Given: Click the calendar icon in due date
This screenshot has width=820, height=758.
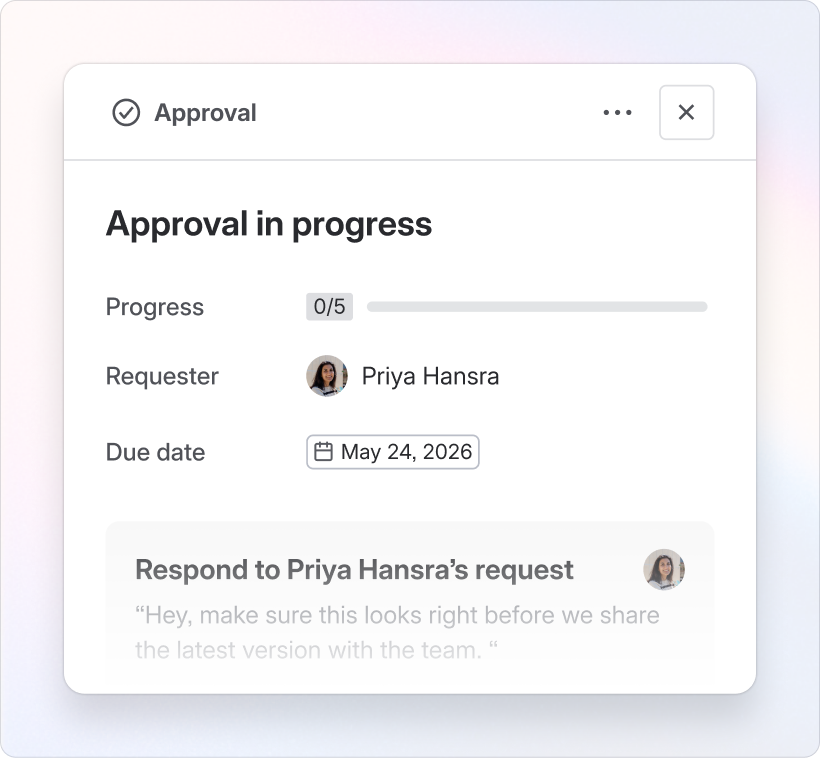Looking at the screenshot, I should [323, 451].
